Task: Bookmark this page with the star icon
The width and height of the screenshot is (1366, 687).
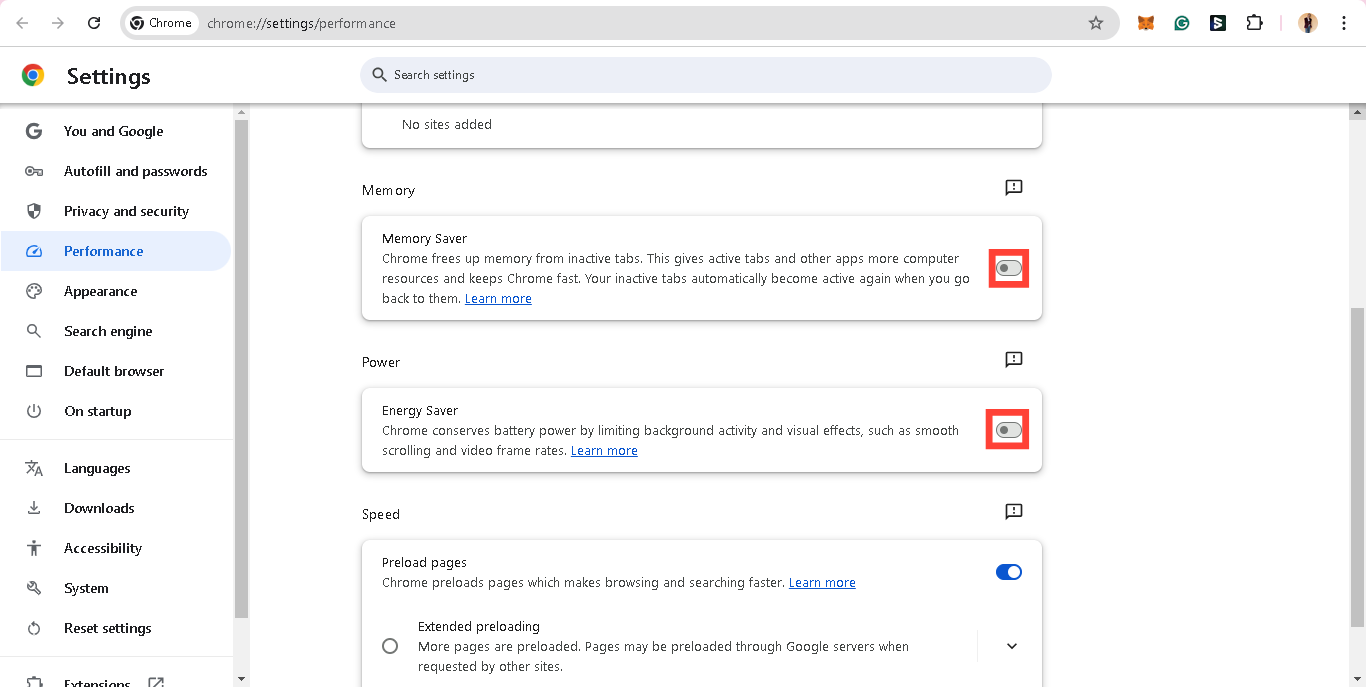Action: pyautogui.click(x=1096, y=23)
